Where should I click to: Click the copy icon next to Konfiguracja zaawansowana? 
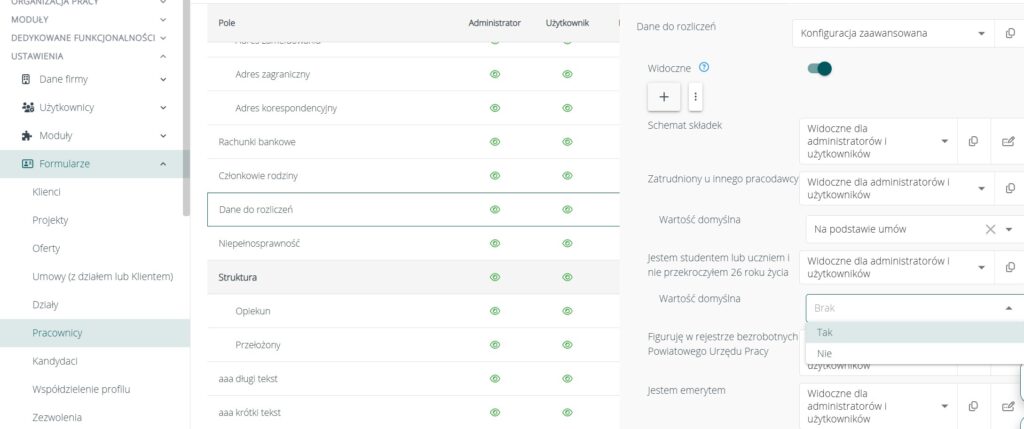[1009, 33]
